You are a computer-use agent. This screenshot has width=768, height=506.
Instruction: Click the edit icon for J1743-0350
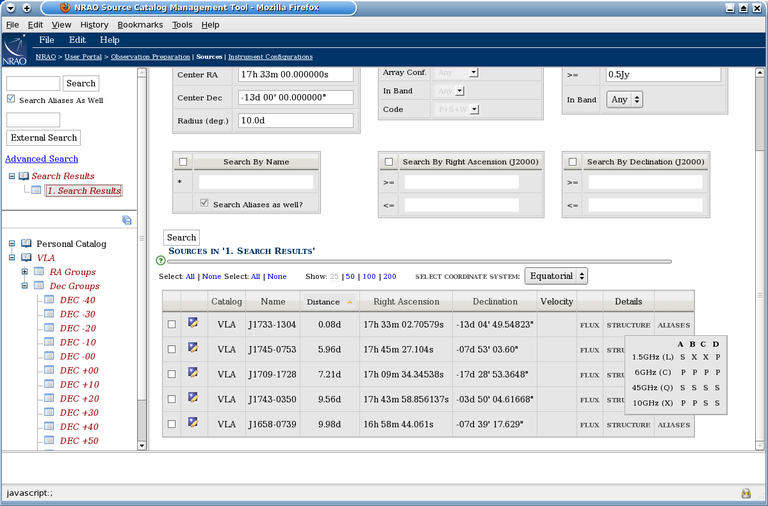(x=193, y=398)
